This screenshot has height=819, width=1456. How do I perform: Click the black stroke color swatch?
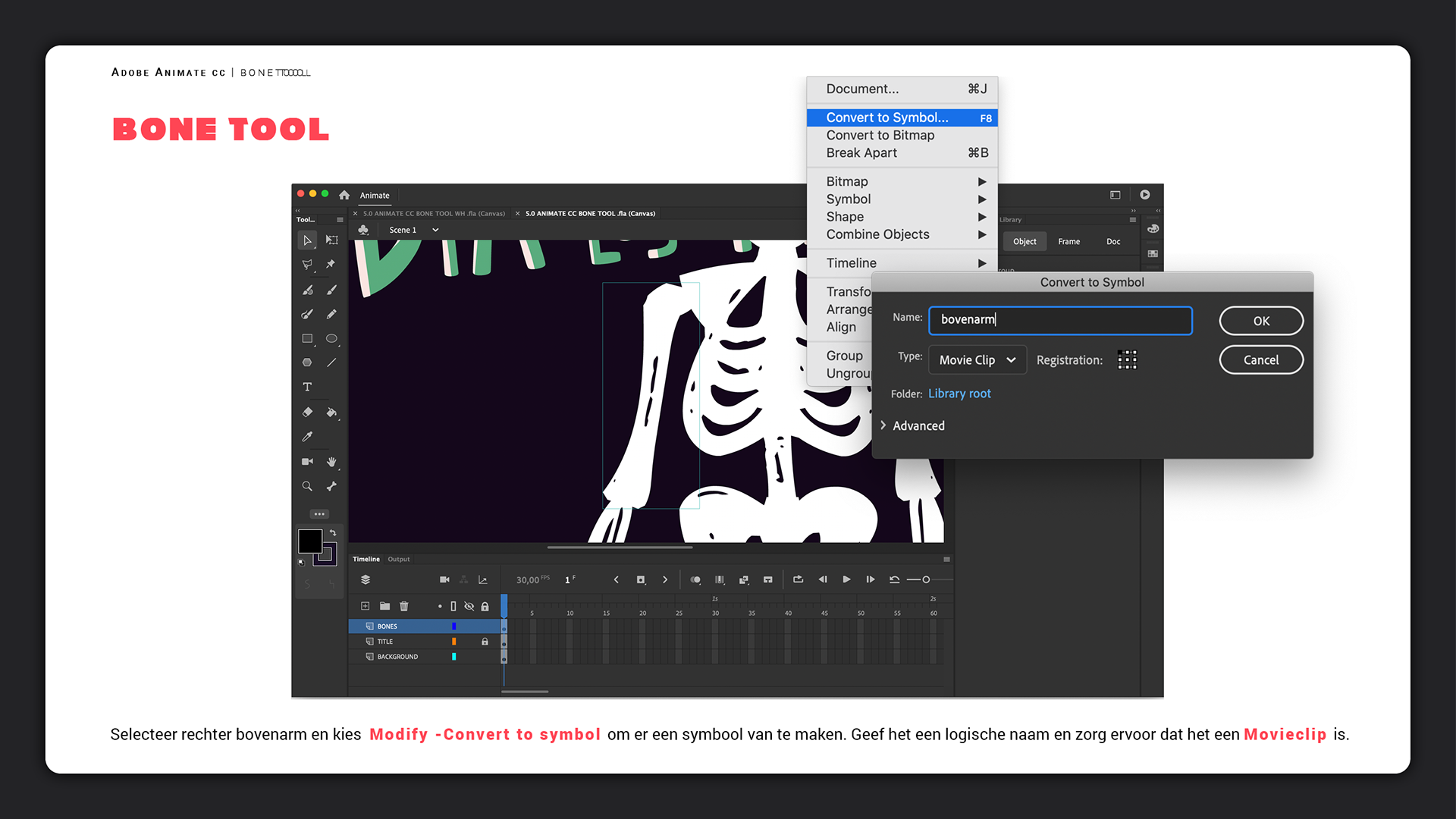tap(309, 541)
